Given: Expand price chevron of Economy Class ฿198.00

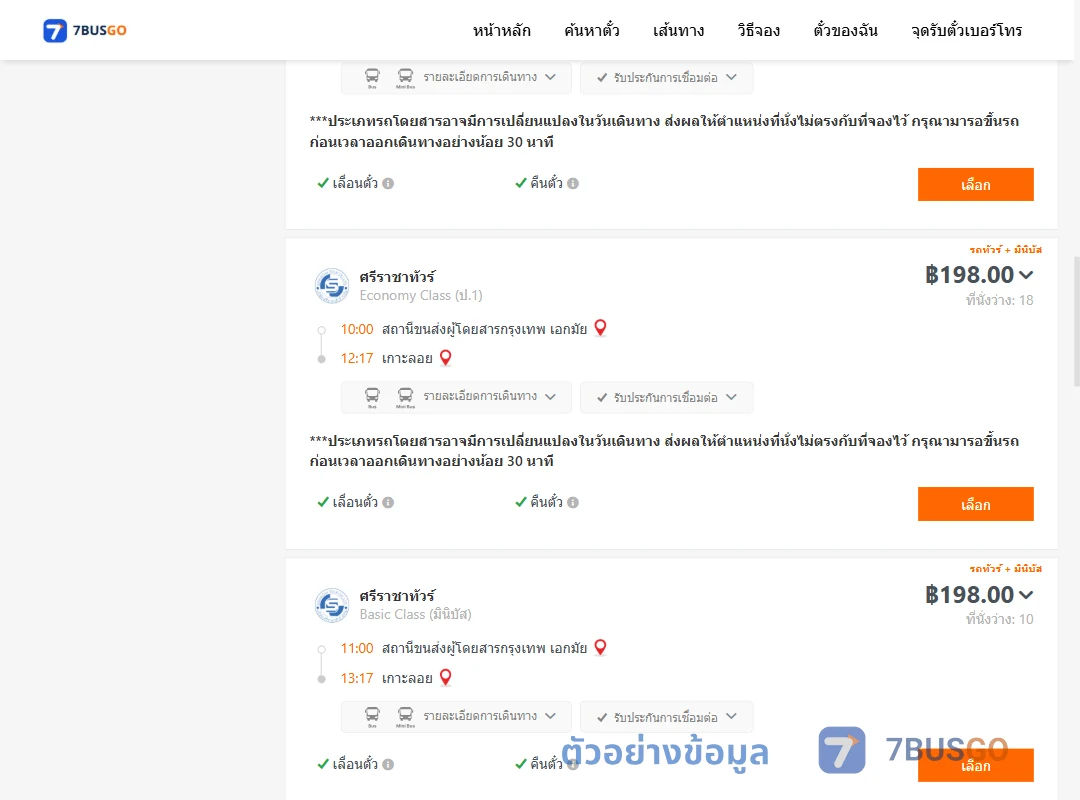Looking at the screenshot, I should (x=1026, y=275).
